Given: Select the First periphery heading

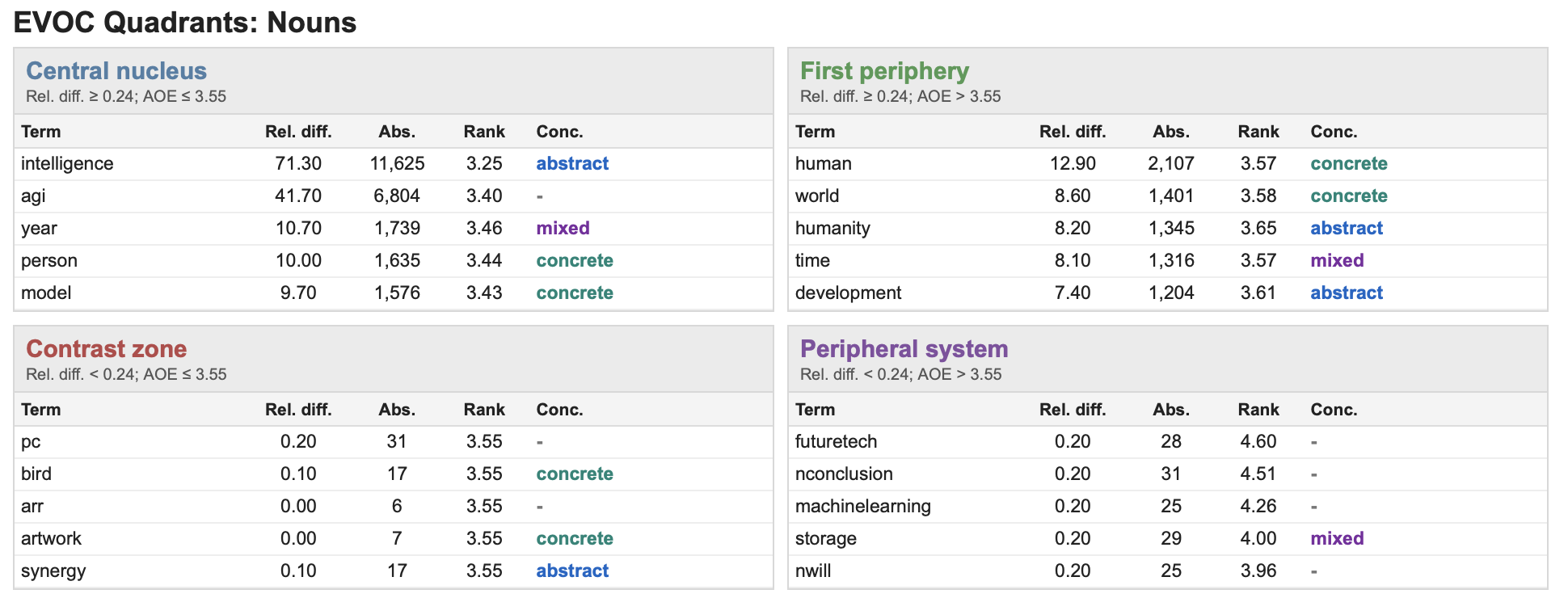Looking at the screenshot, I should coord(884,71).
